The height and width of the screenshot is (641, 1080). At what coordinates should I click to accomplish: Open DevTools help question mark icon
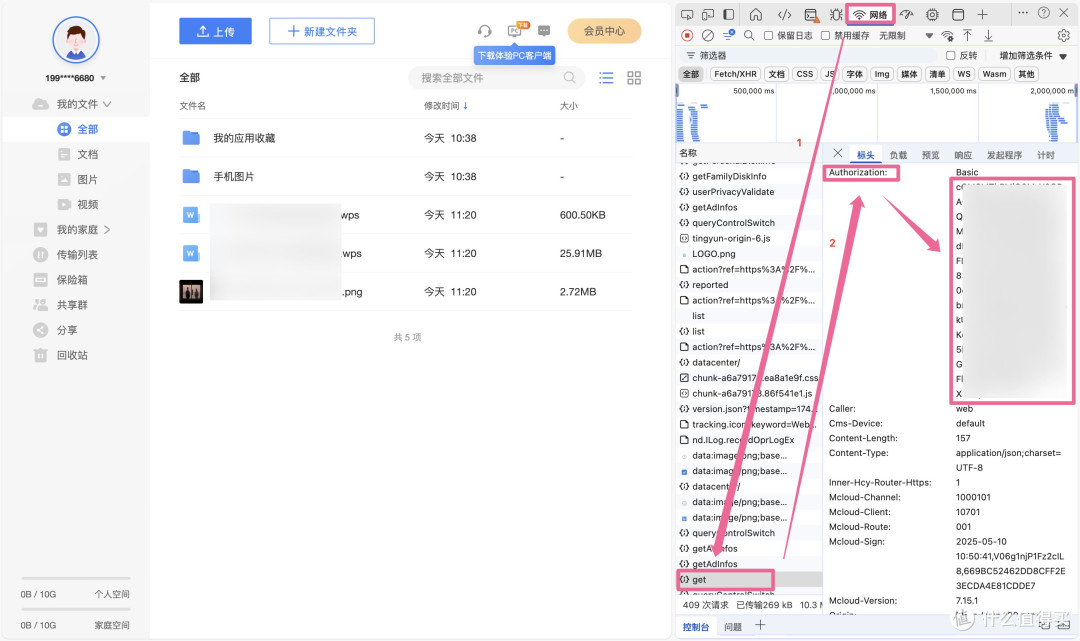1043,12
